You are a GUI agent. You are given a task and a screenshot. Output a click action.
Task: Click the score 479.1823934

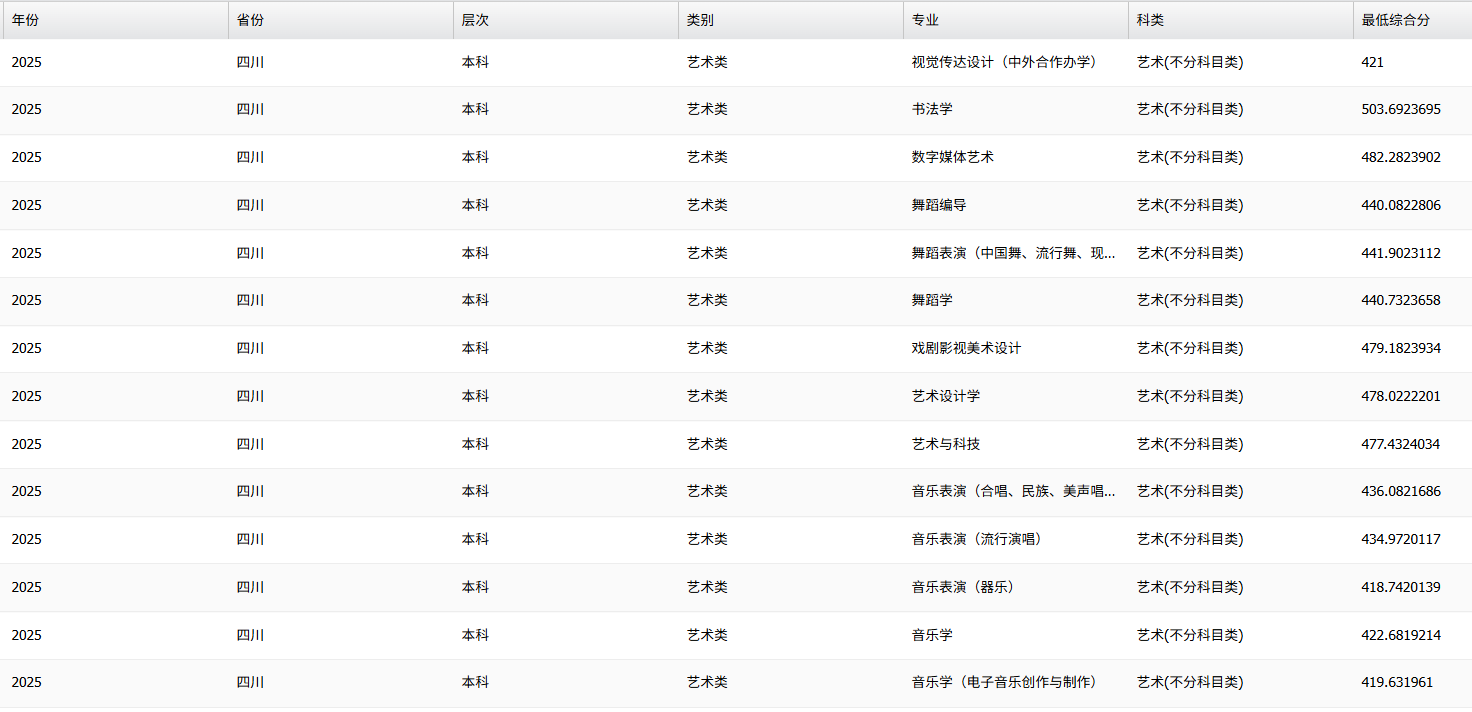point(1401,348)
